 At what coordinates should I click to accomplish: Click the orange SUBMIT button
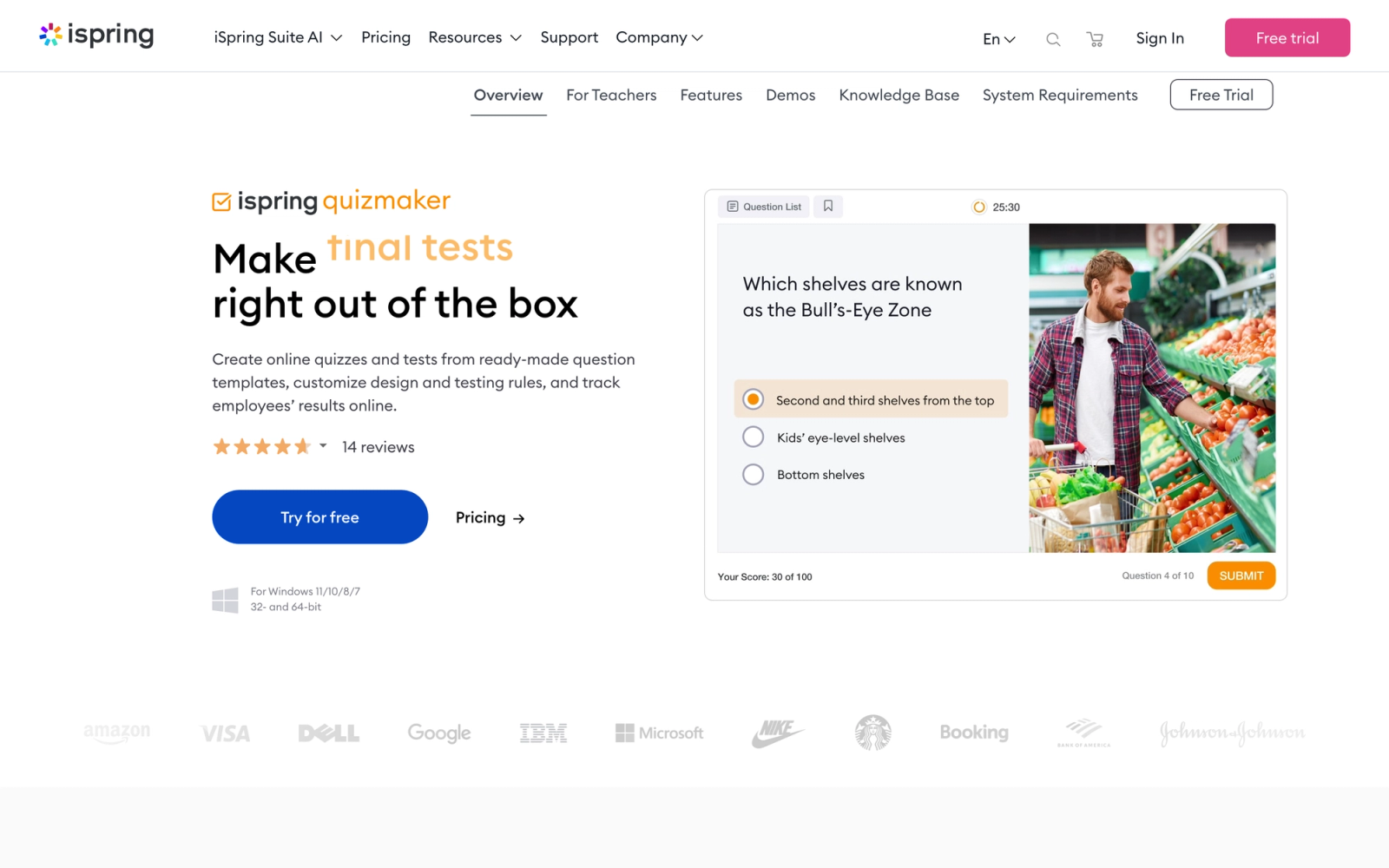[x=1241, y=575]
